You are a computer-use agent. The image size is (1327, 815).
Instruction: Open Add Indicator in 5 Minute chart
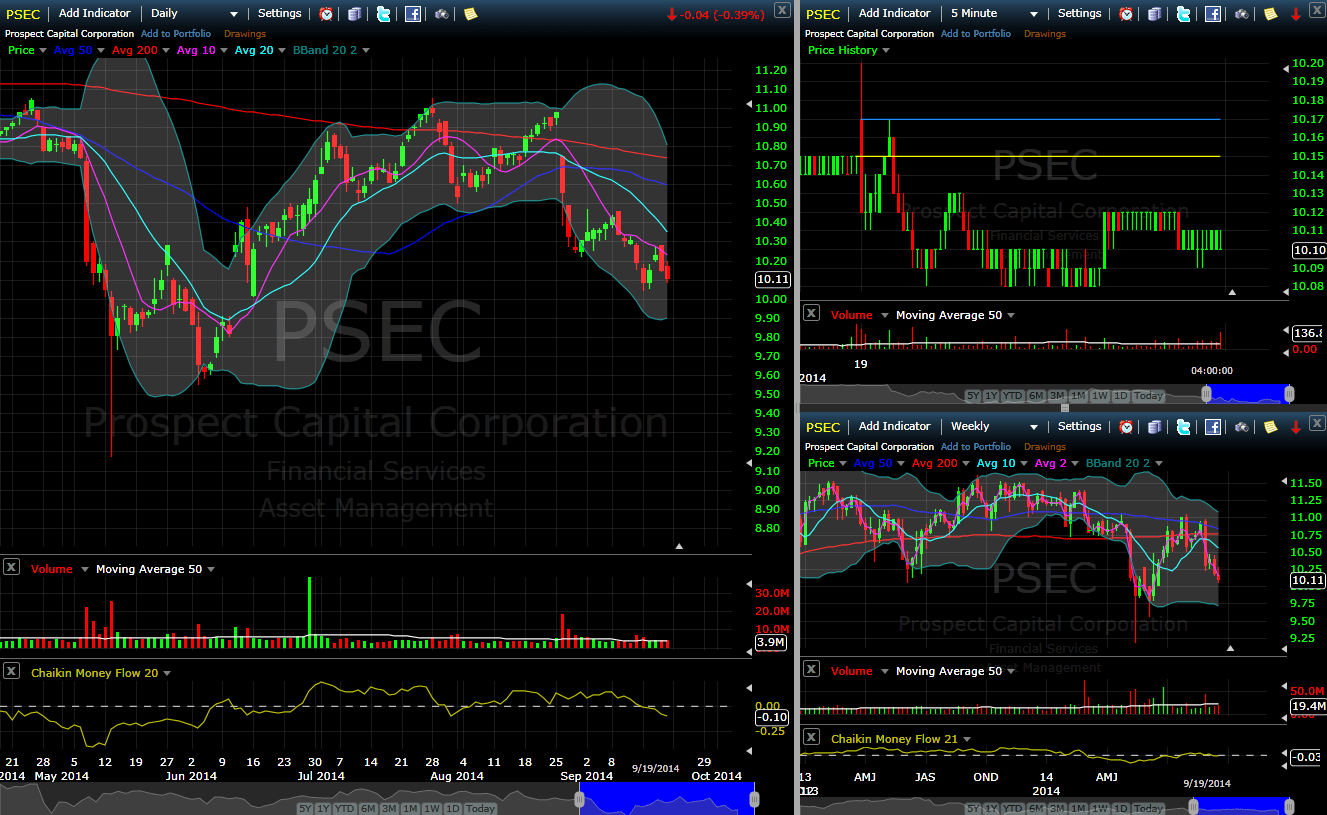click(895, 13)
